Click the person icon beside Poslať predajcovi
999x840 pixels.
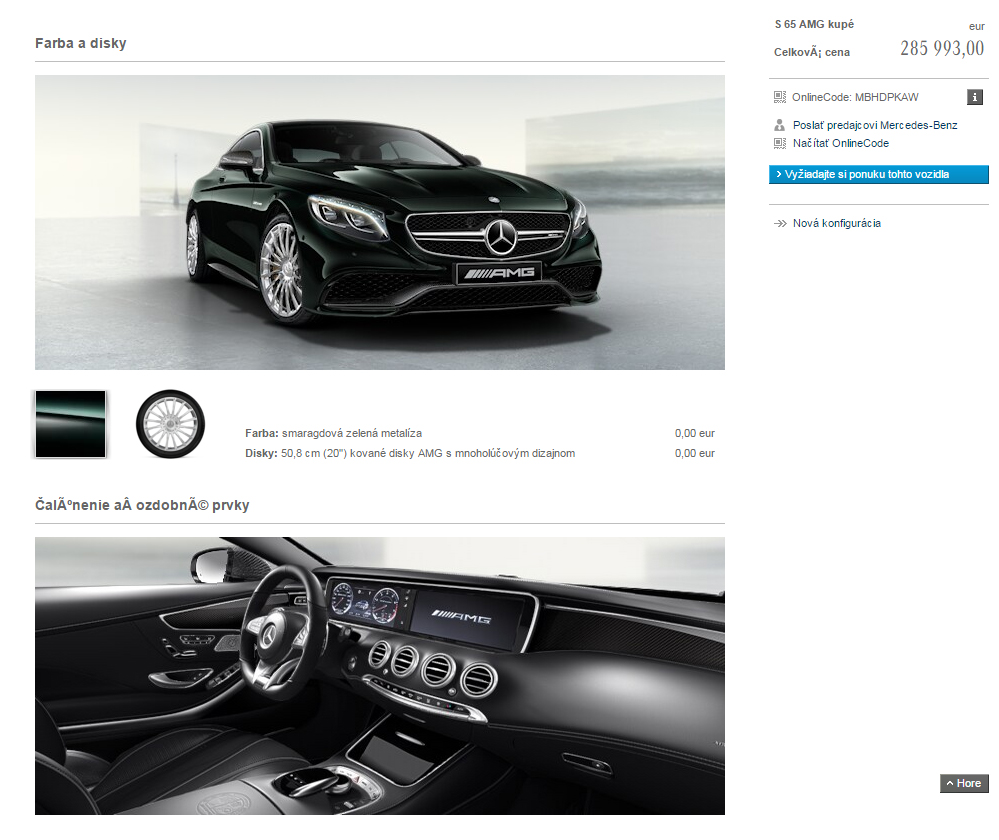pyautogui.click(x=780, y=125)
